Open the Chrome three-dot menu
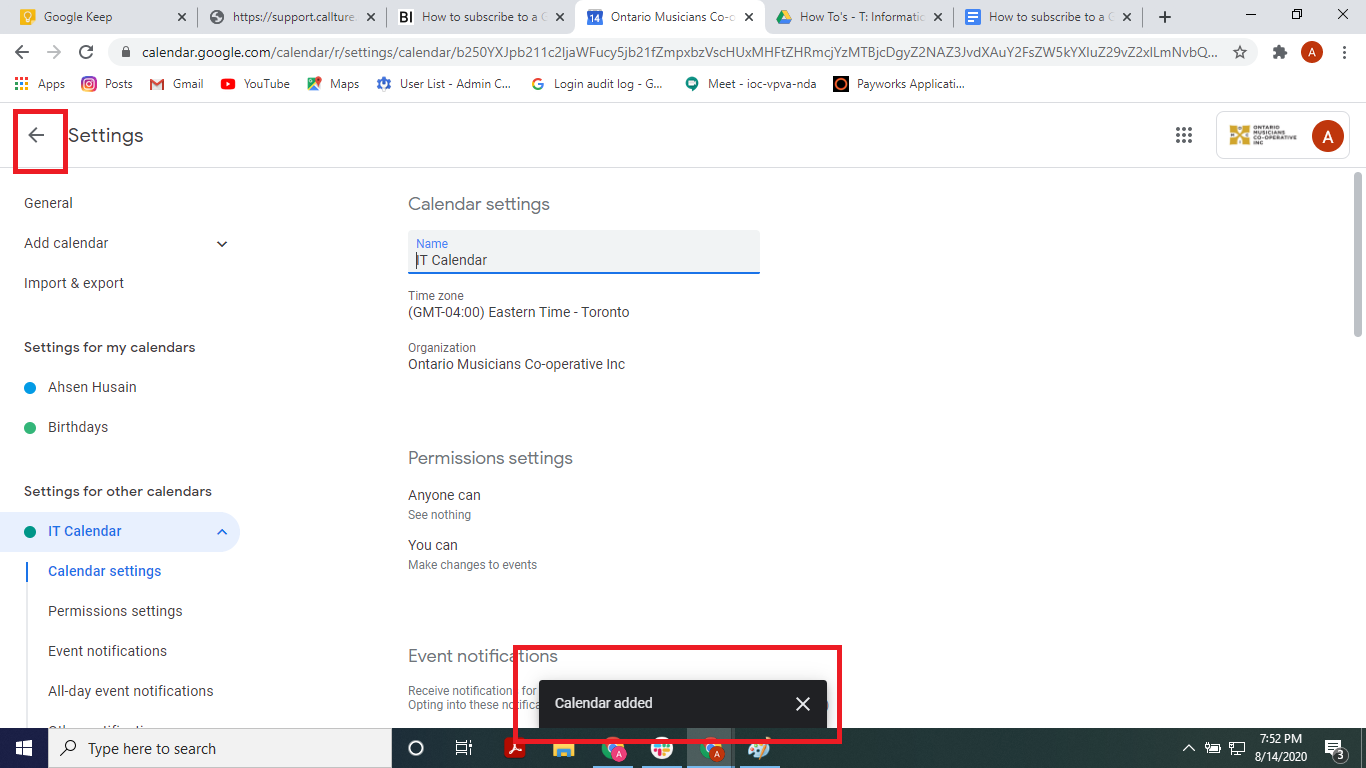The height and width of the screenshot is (768, 1366). (1344, 52)
